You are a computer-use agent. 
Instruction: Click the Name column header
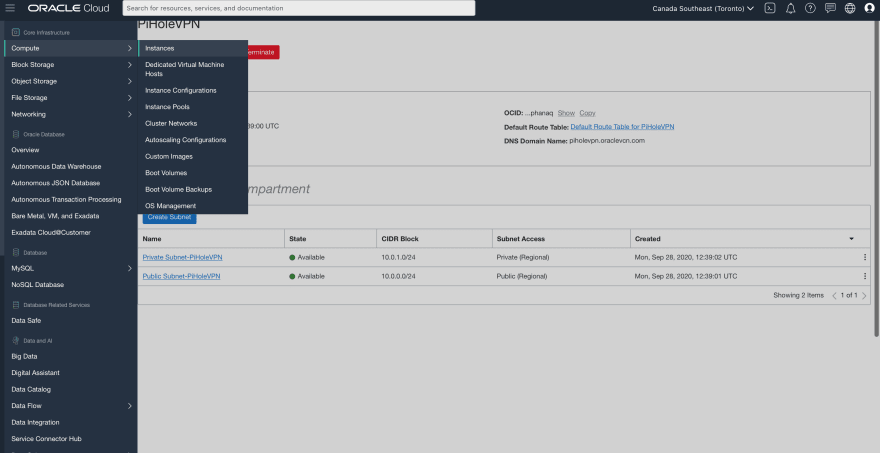tap(152, 239)
